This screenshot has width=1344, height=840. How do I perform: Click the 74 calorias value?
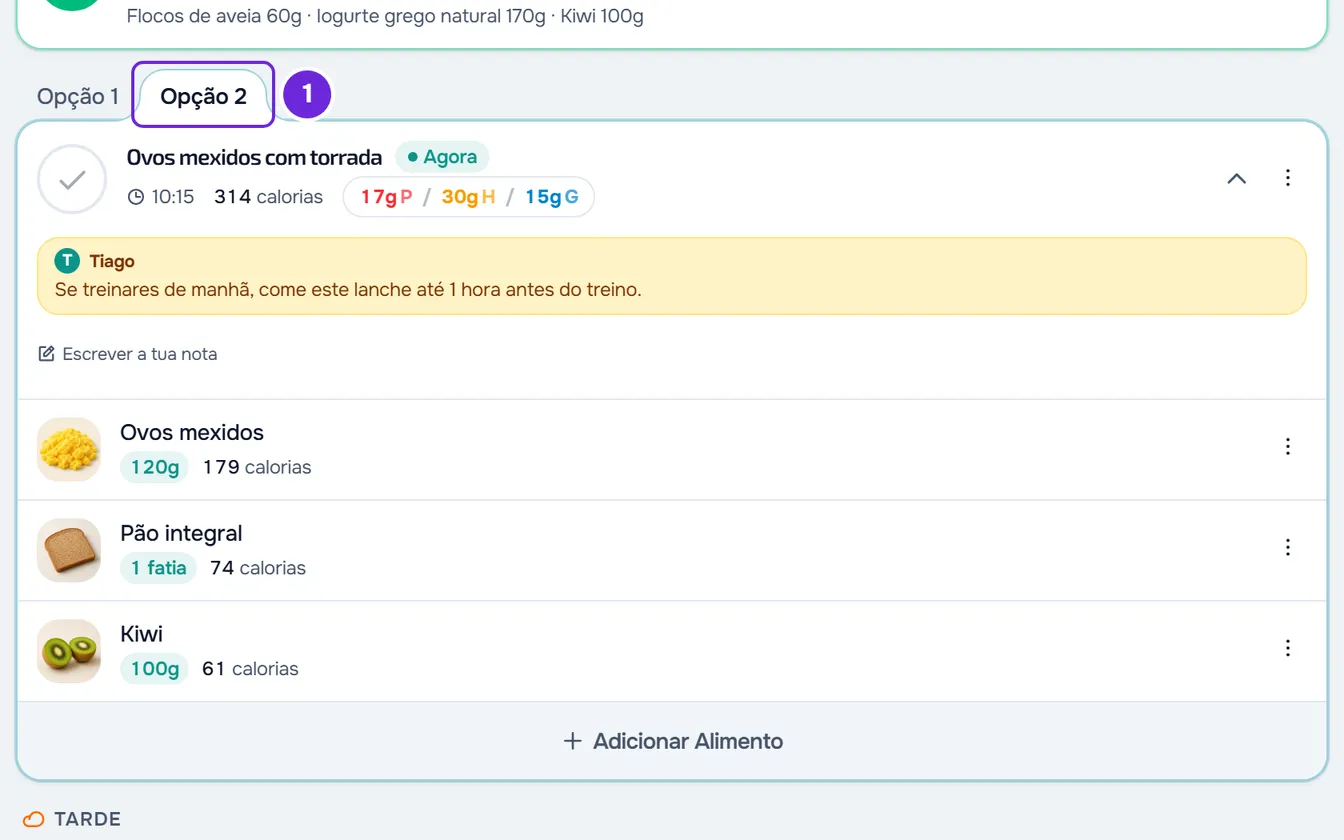[x=258, y=568]
